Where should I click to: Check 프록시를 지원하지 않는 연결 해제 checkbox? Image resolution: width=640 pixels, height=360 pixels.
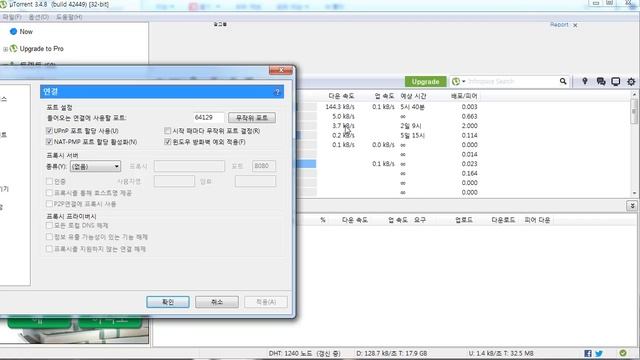[x=49, y=249]
